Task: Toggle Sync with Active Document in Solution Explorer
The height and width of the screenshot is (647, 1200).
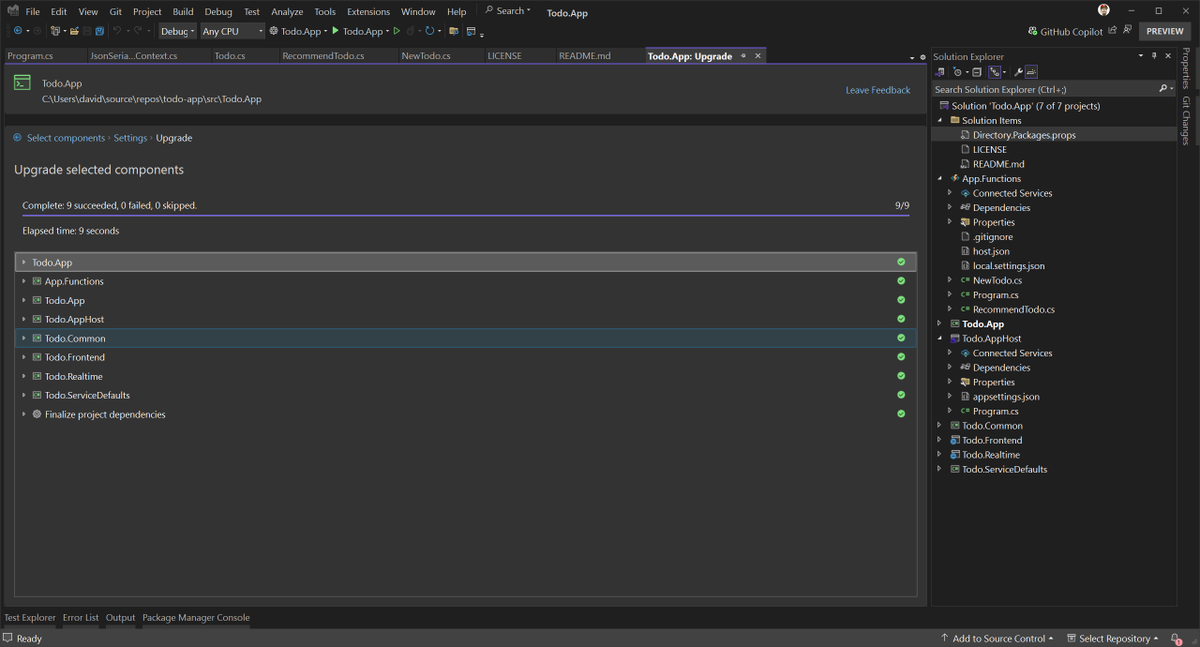Action: click(995, 72)
